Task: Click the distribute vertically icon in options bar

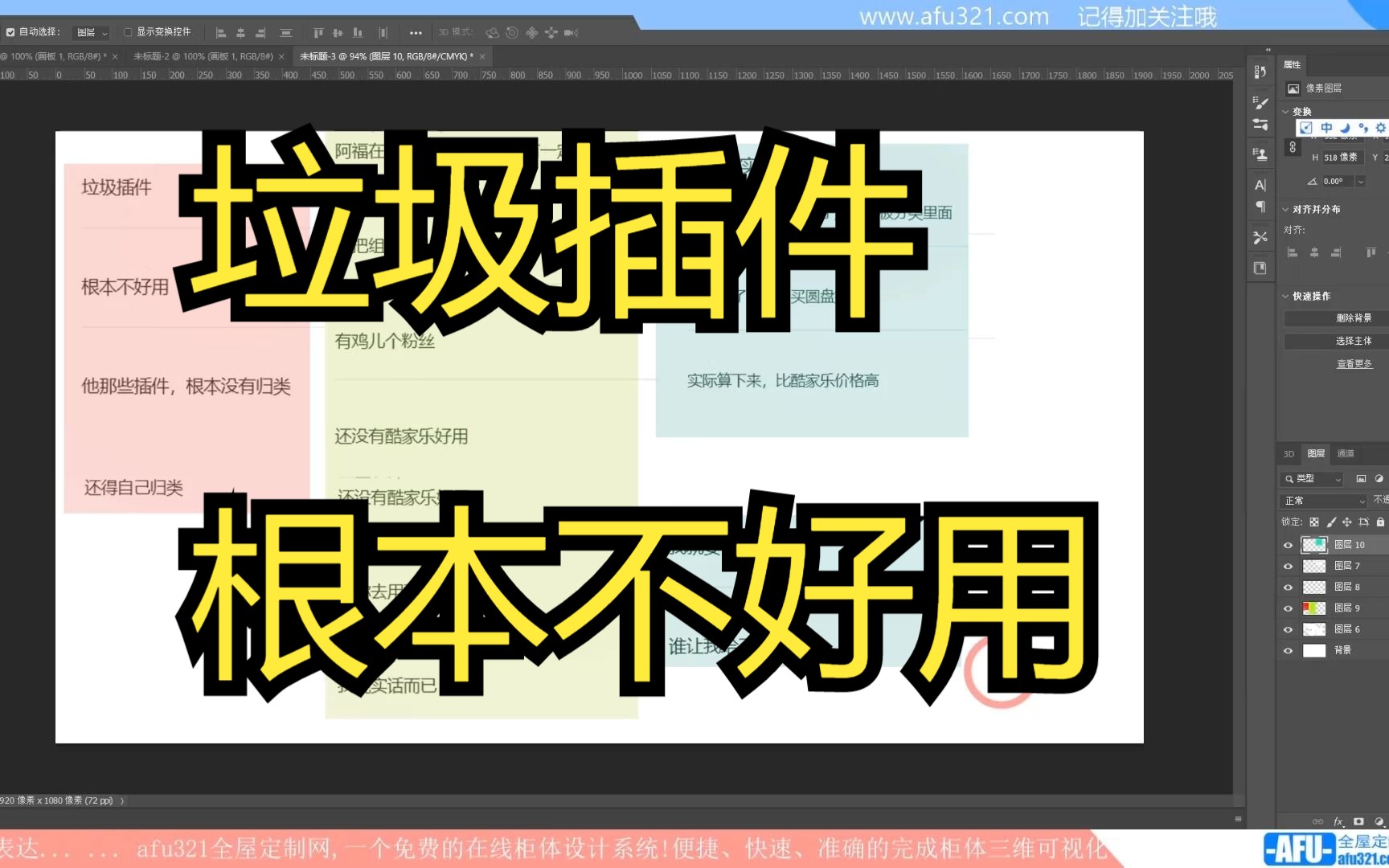Action: click(285, 33)
